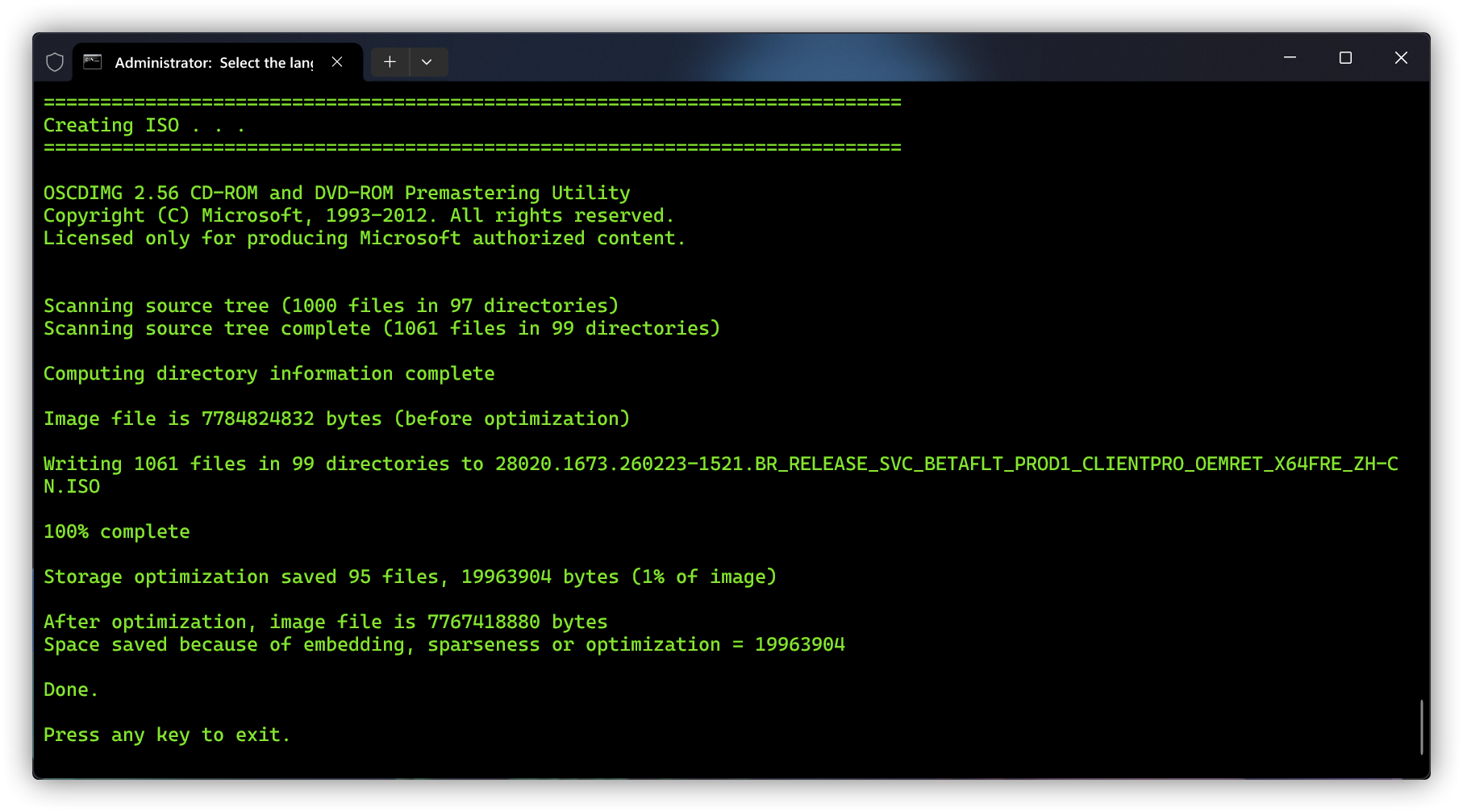The image size is (1463, 812).
Task: Click the OSCDIMG 2.56 utility title line
Action: tap(336, 193)
